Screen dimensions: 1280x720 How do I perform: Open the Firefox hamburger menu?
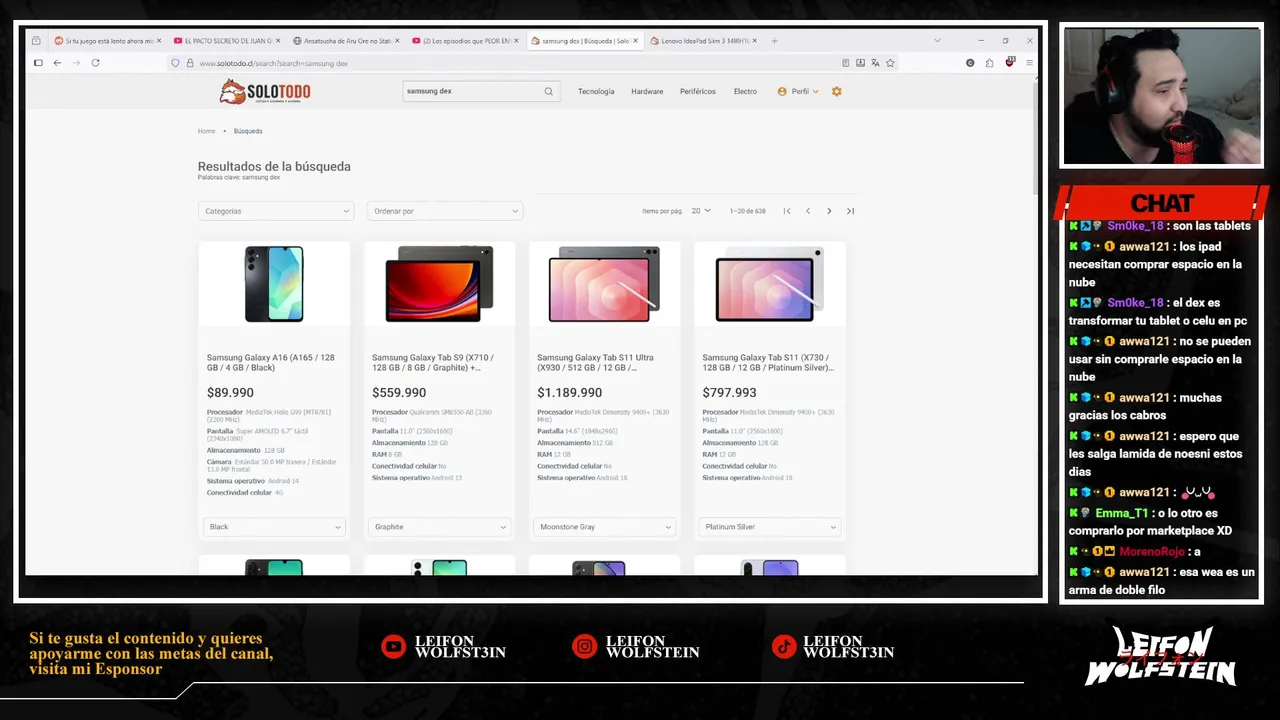1029,63
